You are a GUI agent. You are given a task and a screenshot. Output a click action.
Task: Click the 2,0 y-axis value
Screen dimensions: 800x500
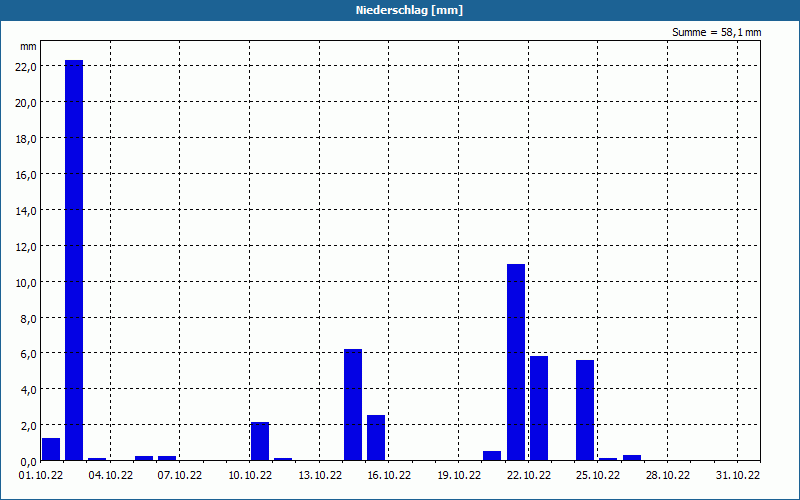click(29, 426)
